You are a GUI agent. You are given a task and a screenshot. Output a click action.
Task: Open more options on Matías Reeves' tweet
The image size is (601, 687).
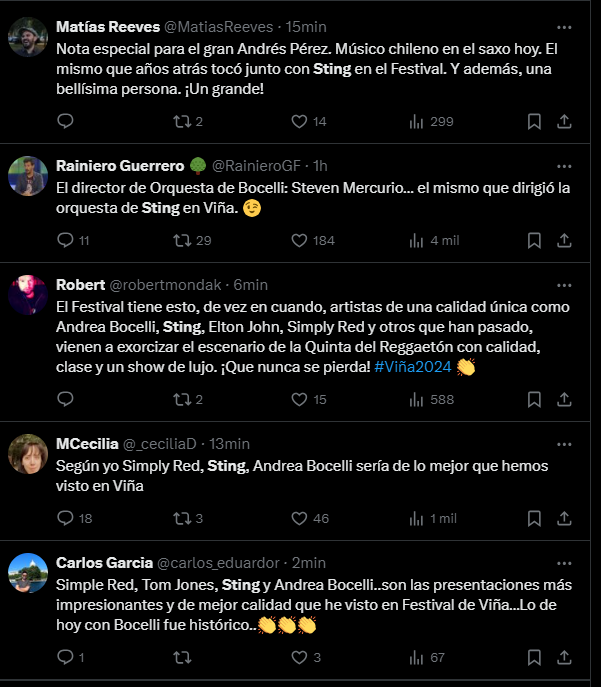tap(564, 27)
